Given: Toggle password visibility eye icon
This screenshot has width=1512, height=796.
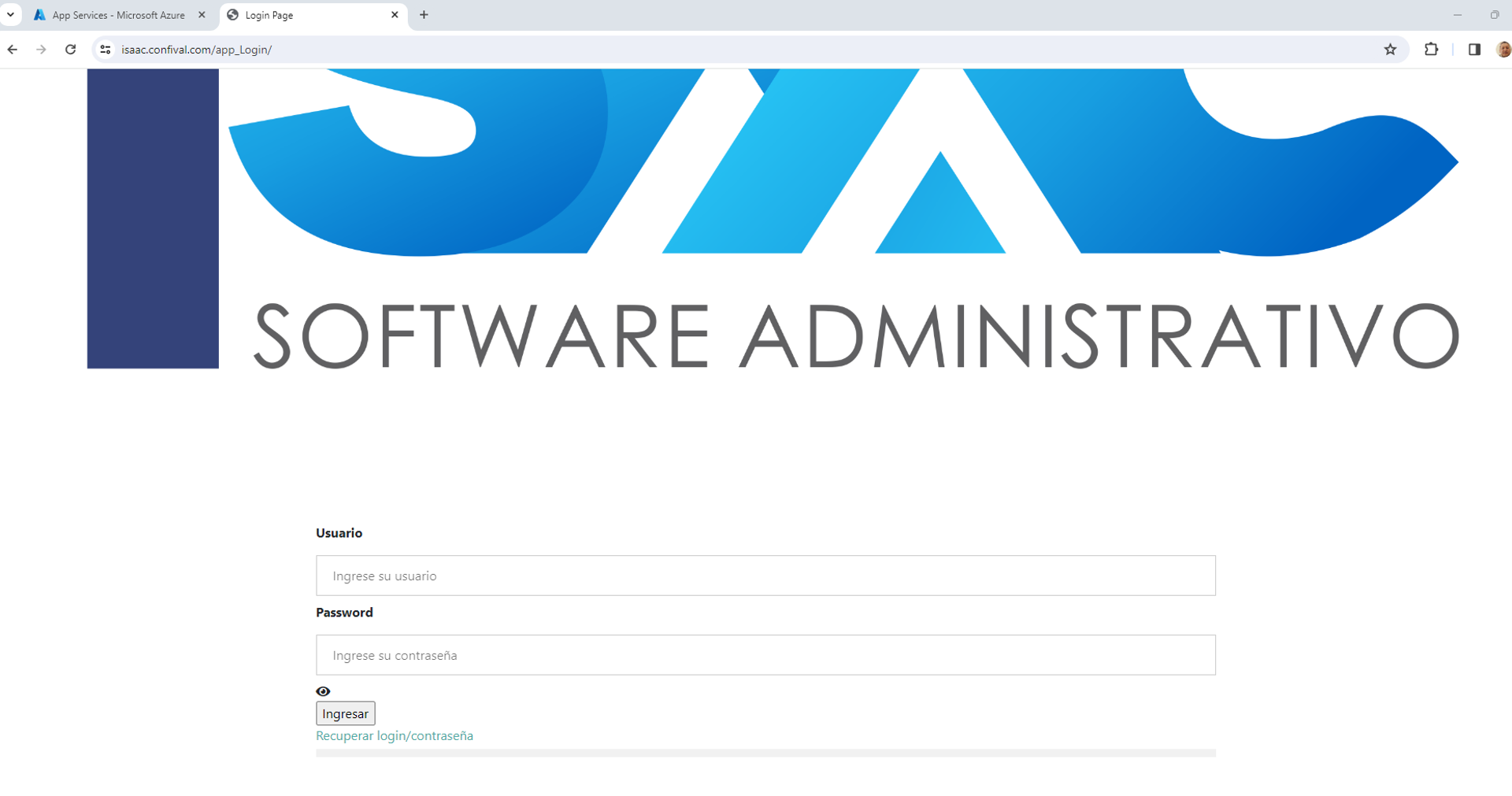Looking at the screenshot, I should coord(323,691).
